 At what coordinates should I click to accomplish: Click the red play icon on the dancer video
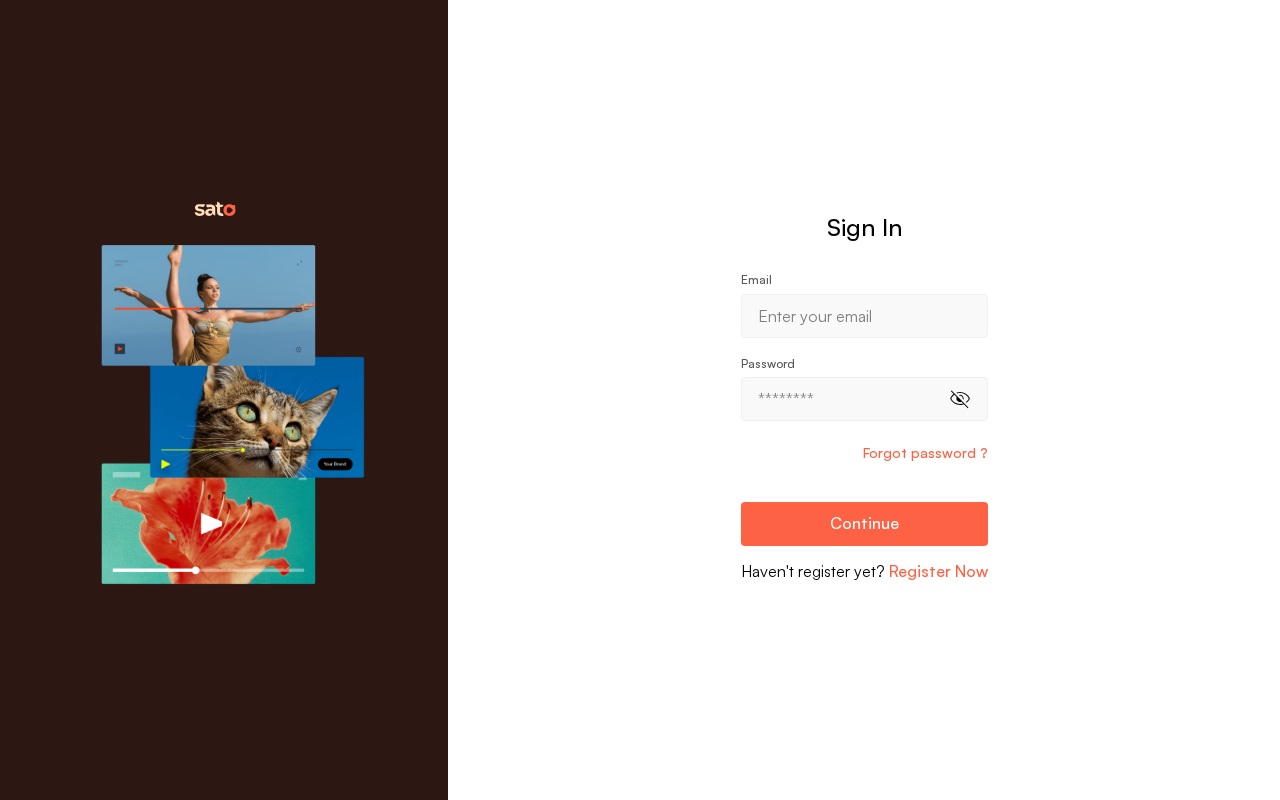pos(120,349)
